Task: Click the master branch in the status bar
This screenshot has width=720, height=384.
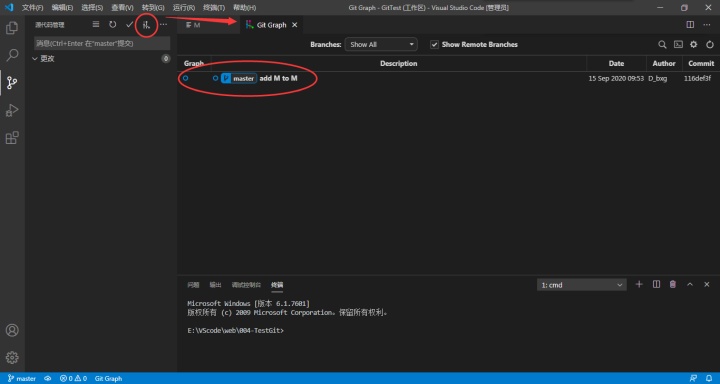Action: tap(22, 378)
